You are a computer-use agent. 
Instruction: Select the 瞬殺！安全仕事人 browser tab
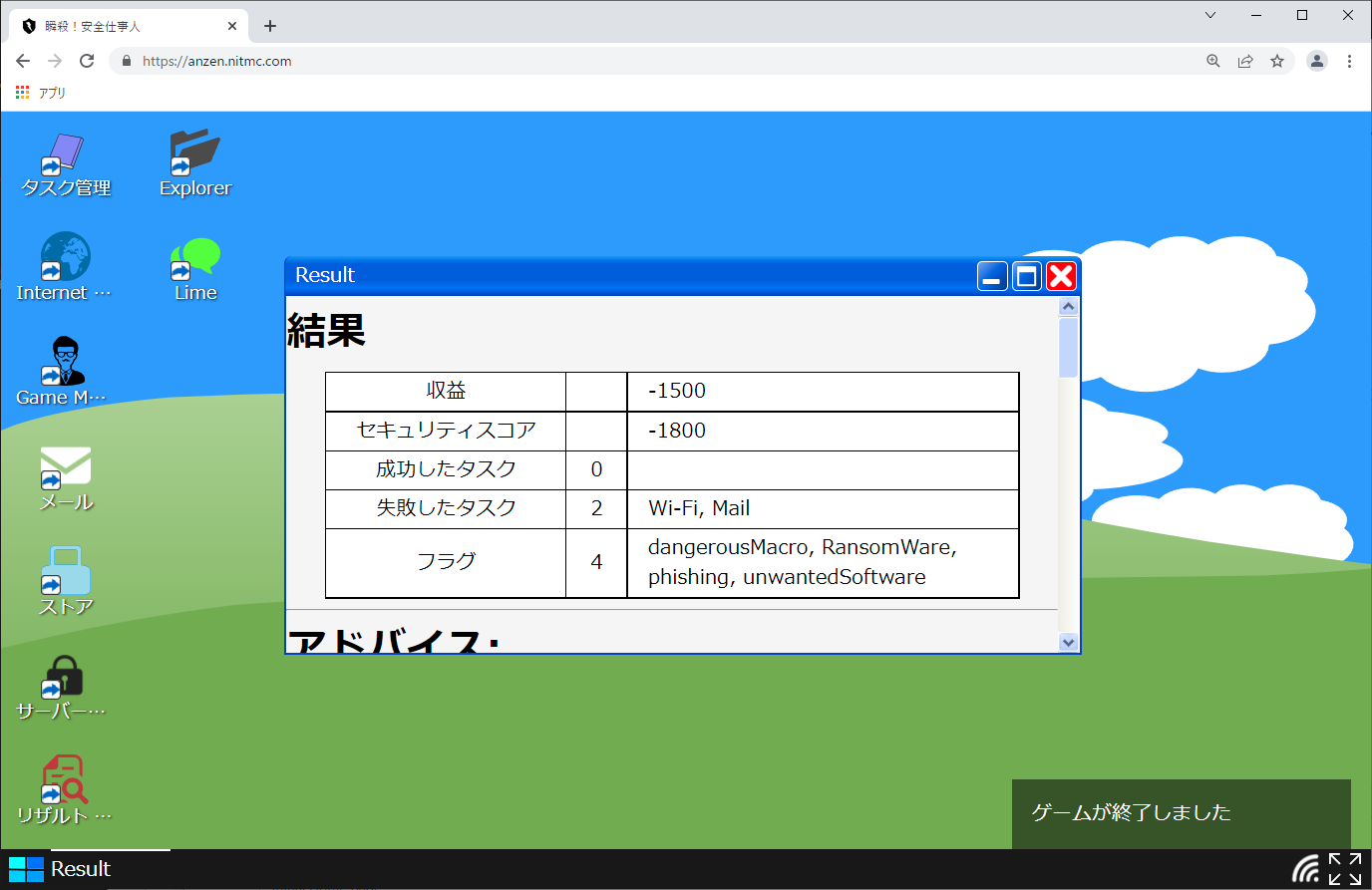[x=130, y=26]
